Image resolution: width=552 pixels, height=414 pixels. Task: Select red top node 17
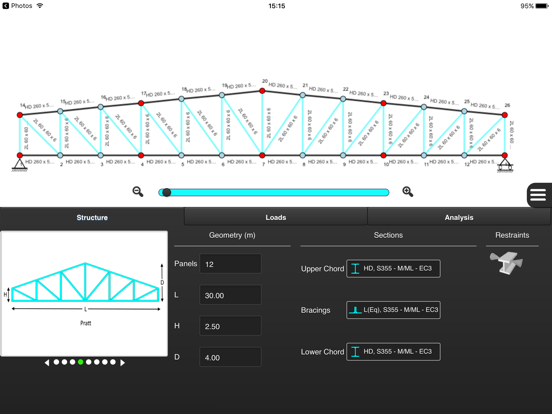(x=141, y=103)
